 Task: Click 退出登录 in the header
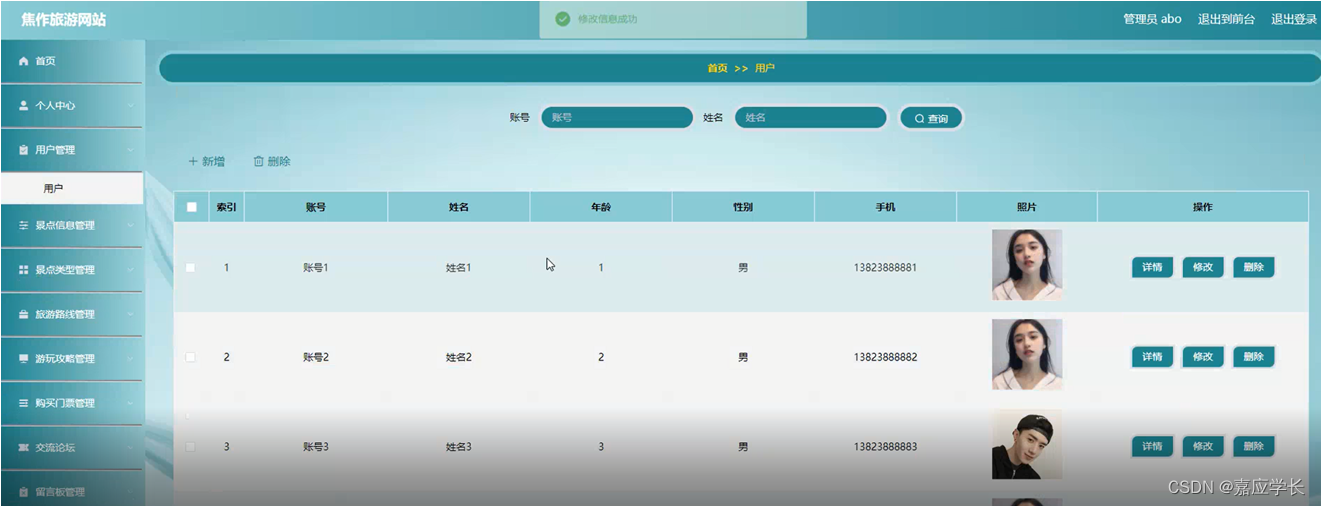(1294, 19)
